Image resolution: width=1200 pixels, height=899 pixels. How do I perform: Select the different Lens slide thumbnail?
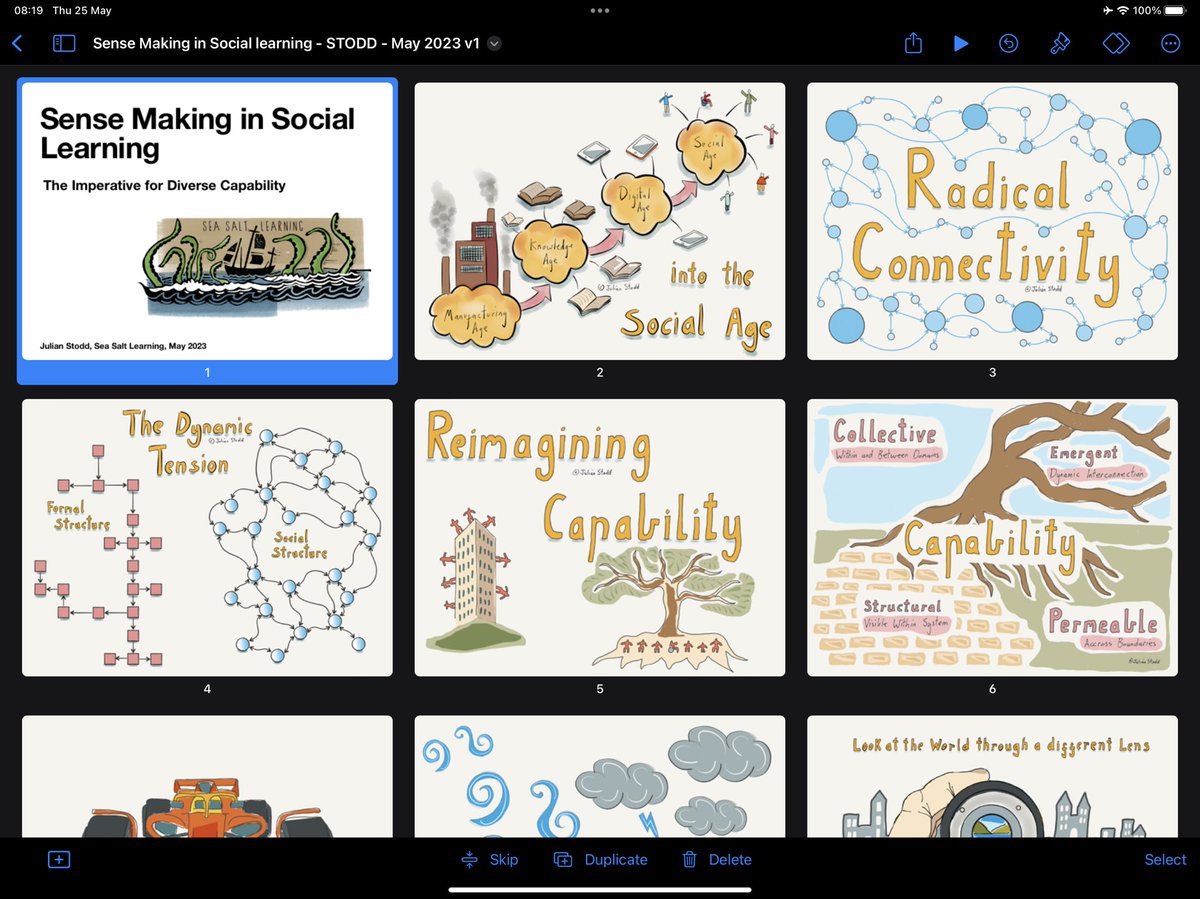click(x=992, y=776)
